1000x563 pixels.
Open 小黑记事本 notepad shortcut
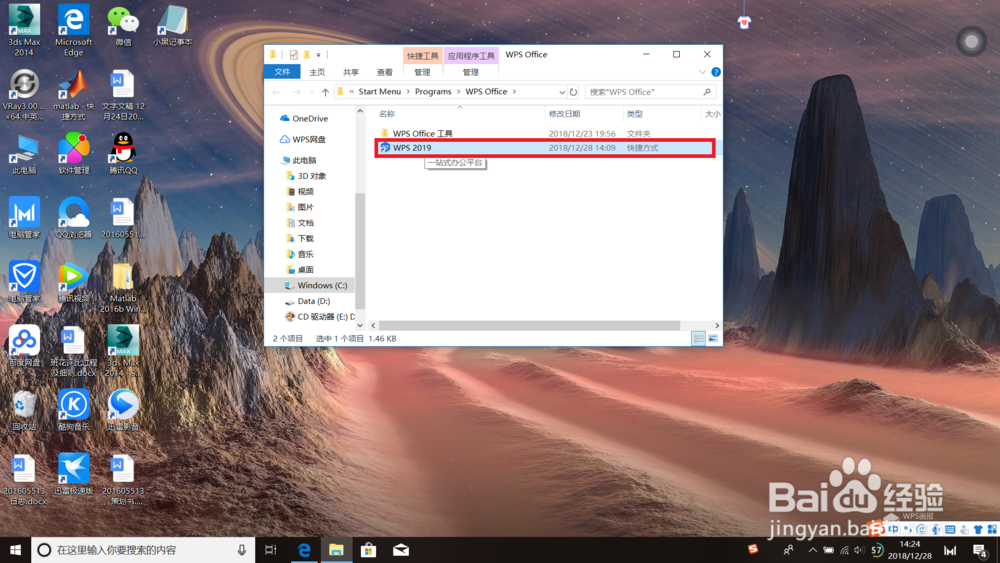[x=172, y=26]
